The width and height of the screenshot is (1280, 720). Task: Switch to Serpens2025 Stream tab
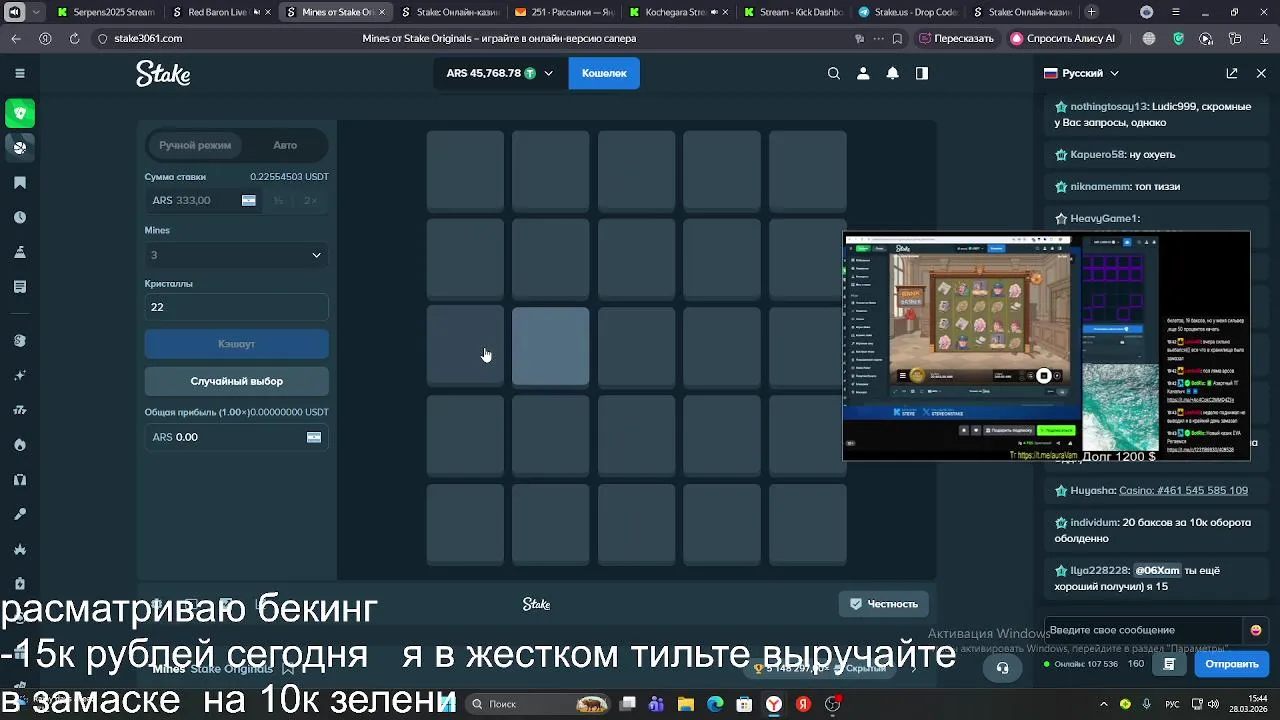[x=106, y=12]
